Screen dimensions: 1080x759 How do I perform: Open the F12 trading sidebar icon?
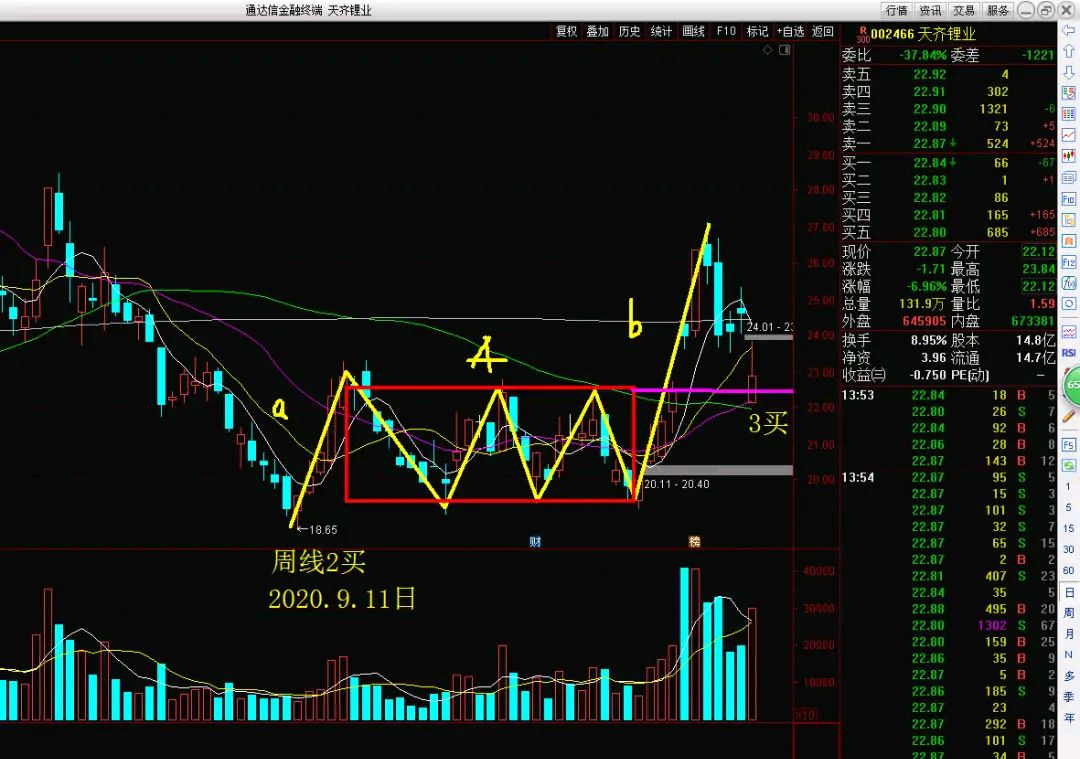coord(1069,262)
